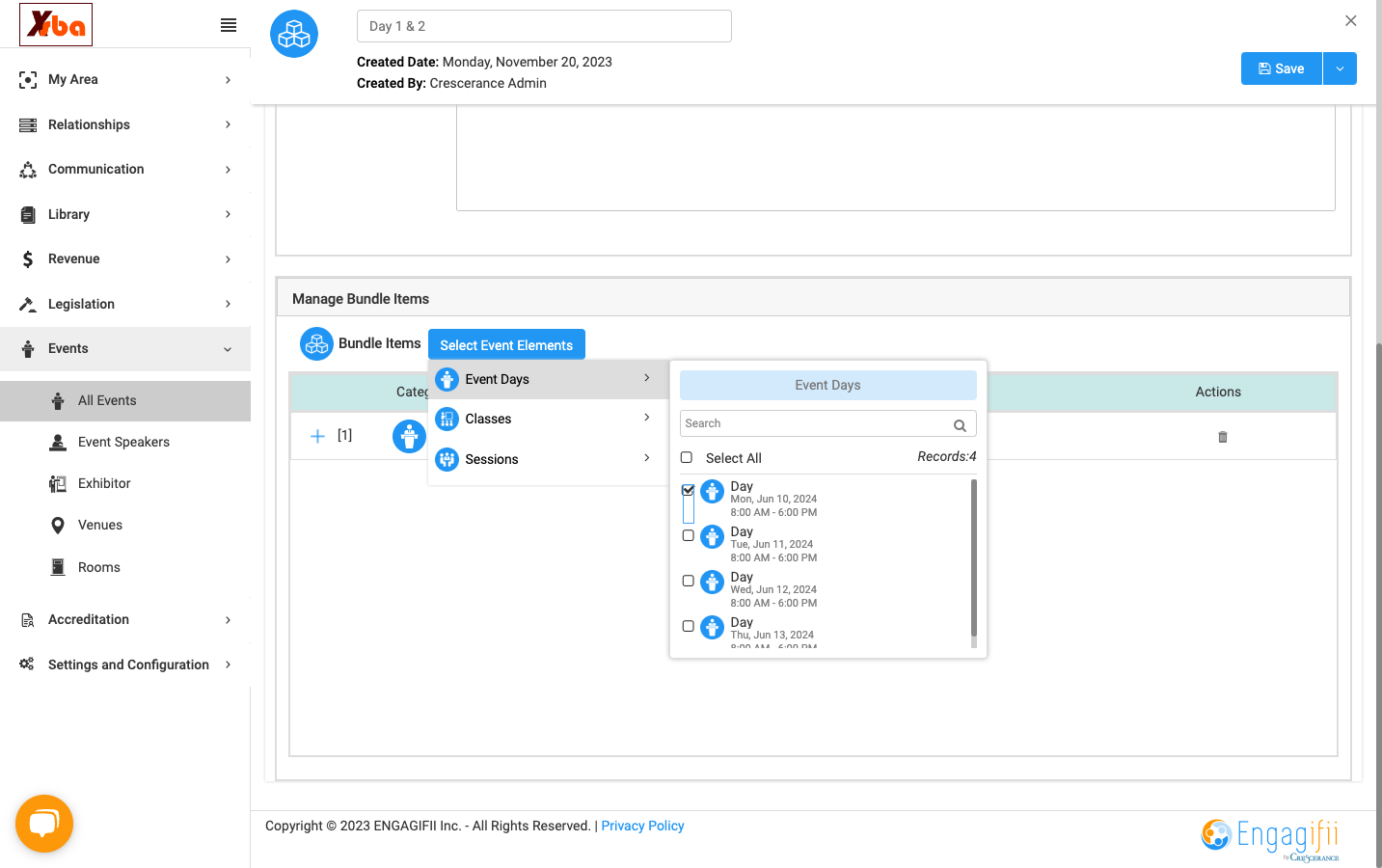The width and height of the screenshot is (1382, 868).
Task: Click the My Area sidebar icon
Action: [28, 80]
